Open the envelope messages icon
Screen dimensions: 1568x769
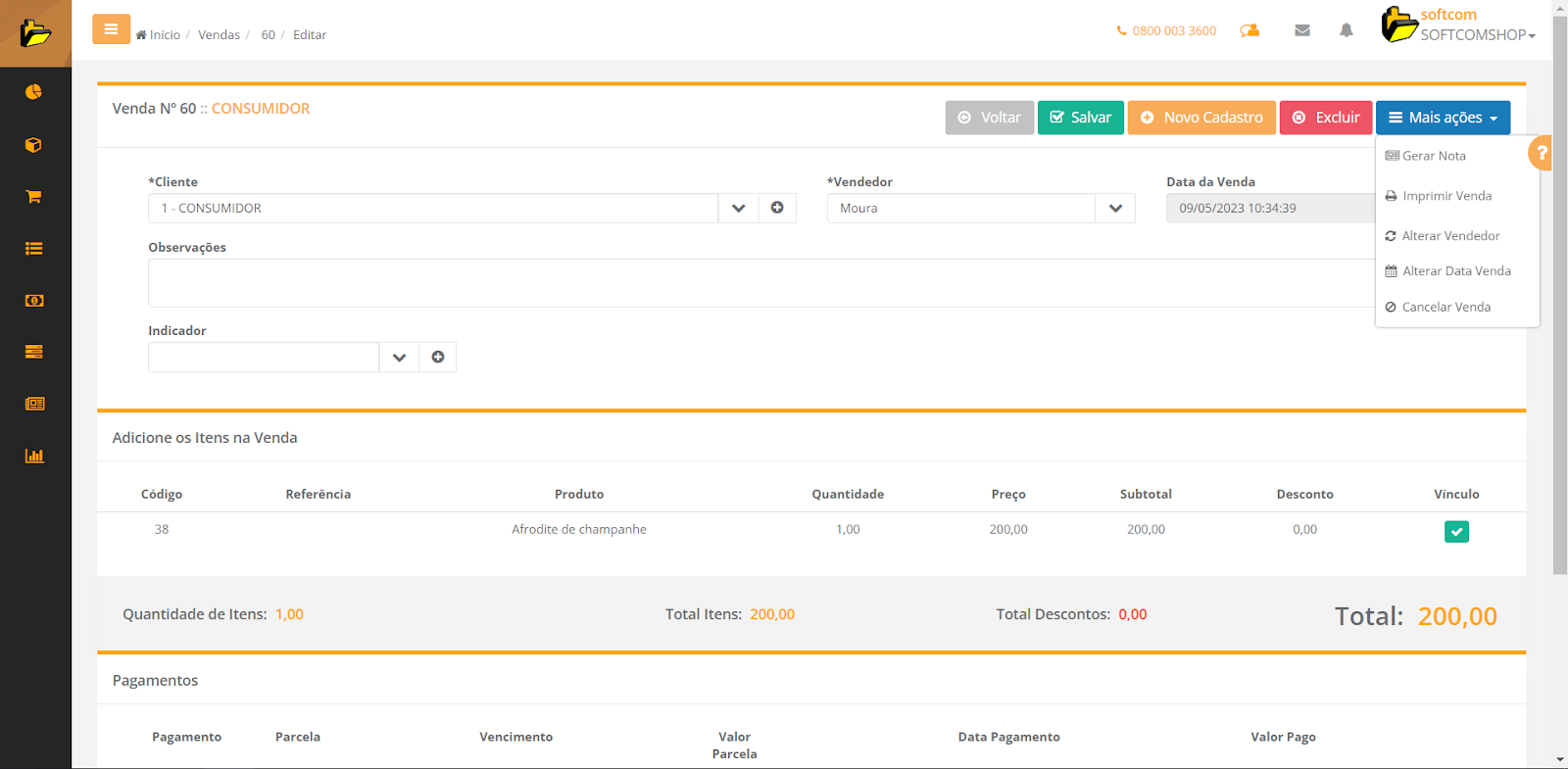tap(1301, 30)
